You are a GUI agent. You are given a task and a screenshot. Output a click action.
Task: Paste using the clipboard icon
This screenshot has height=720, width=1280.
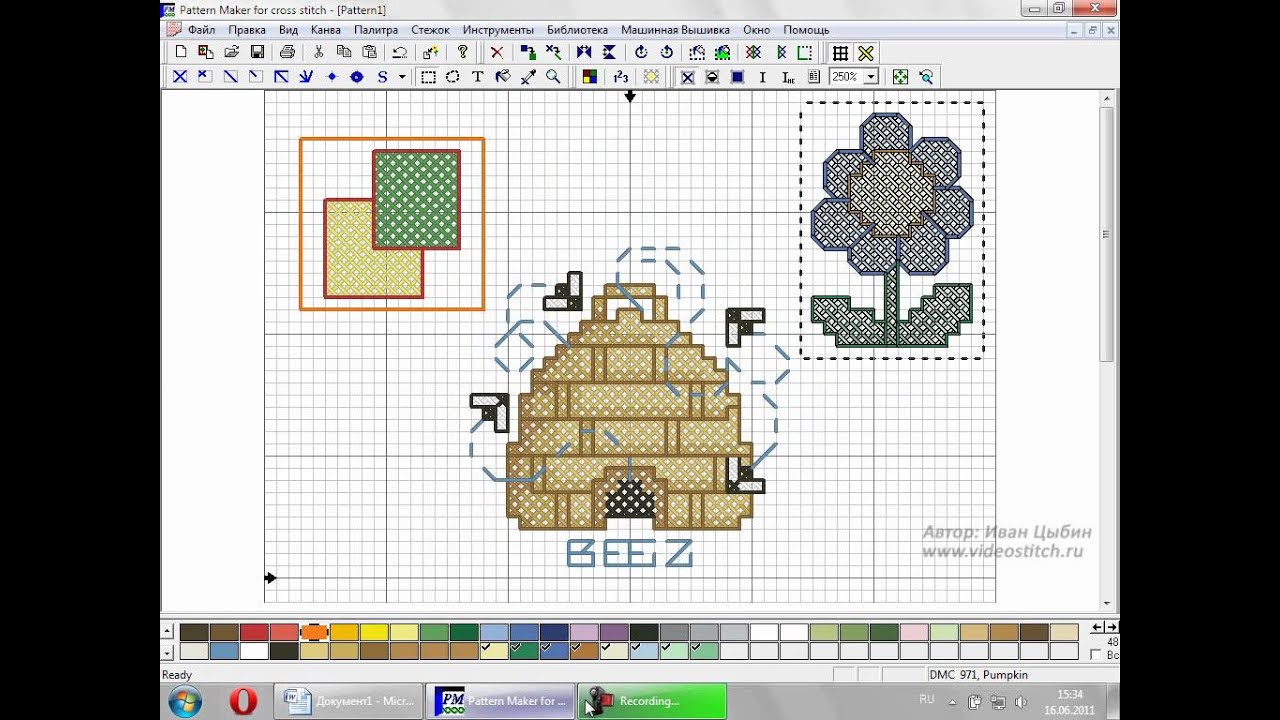pyautogui.click(x=370, y=52)
